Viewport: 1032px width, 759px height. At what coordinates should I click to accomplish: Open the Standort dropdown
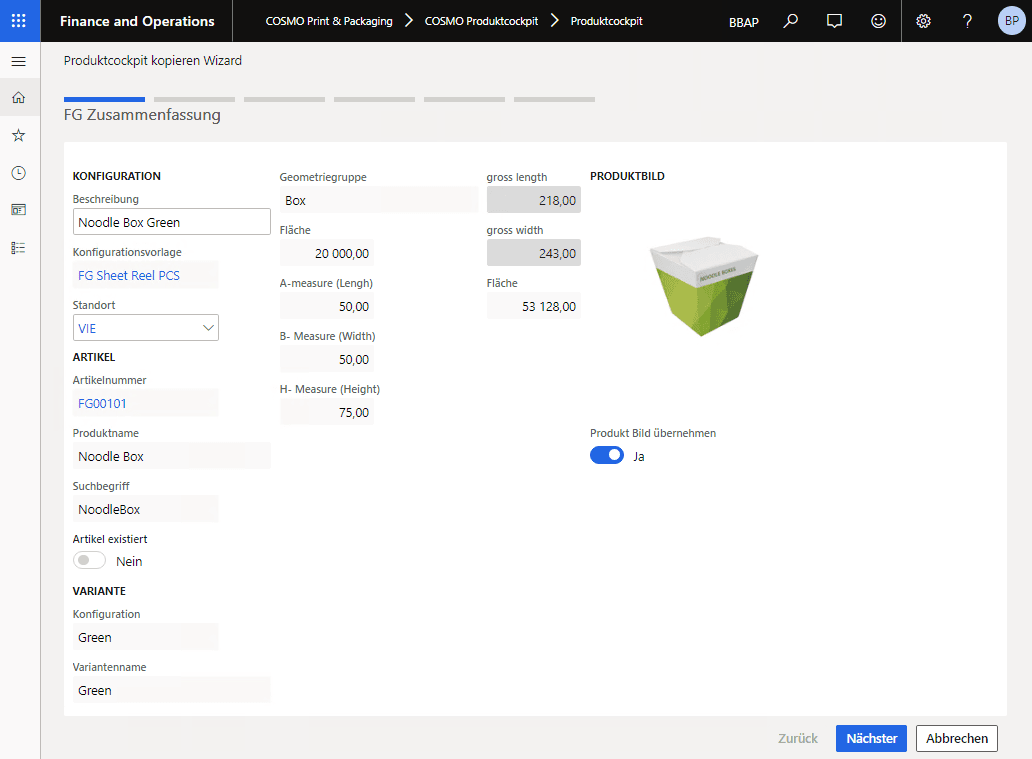[x=146, y=328]
